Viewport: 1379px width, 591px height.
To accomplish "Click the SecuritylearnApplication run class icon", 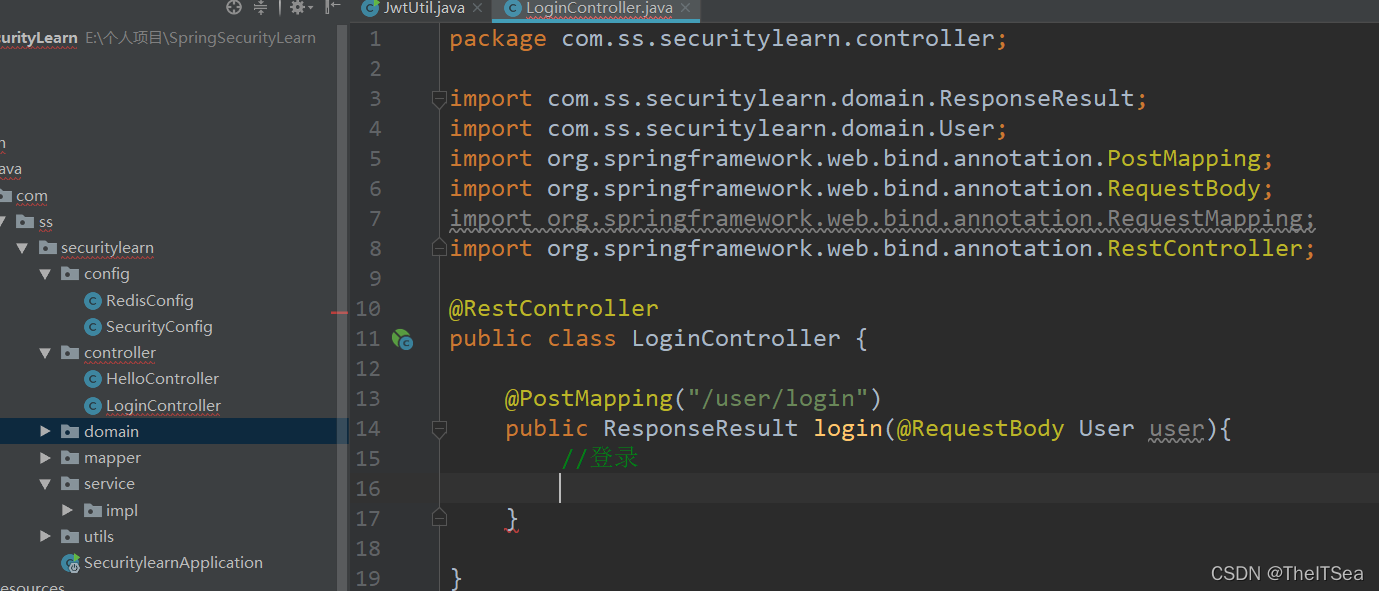I will coord(70,562).
